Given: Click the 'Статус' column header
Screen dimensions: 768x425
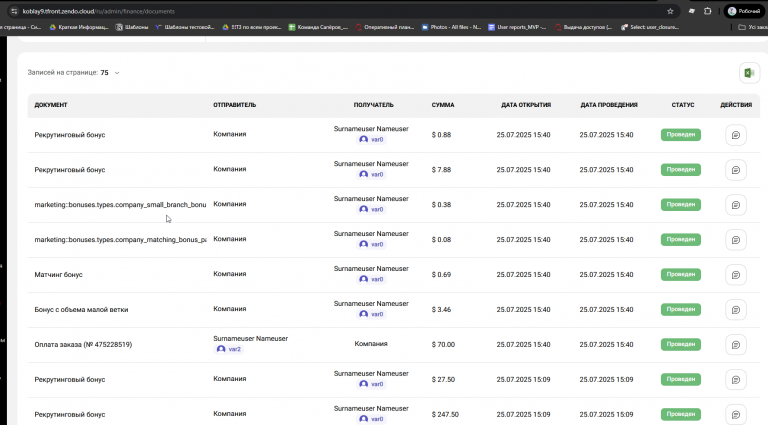Looking at the screenshot, I should click(683, 105).
